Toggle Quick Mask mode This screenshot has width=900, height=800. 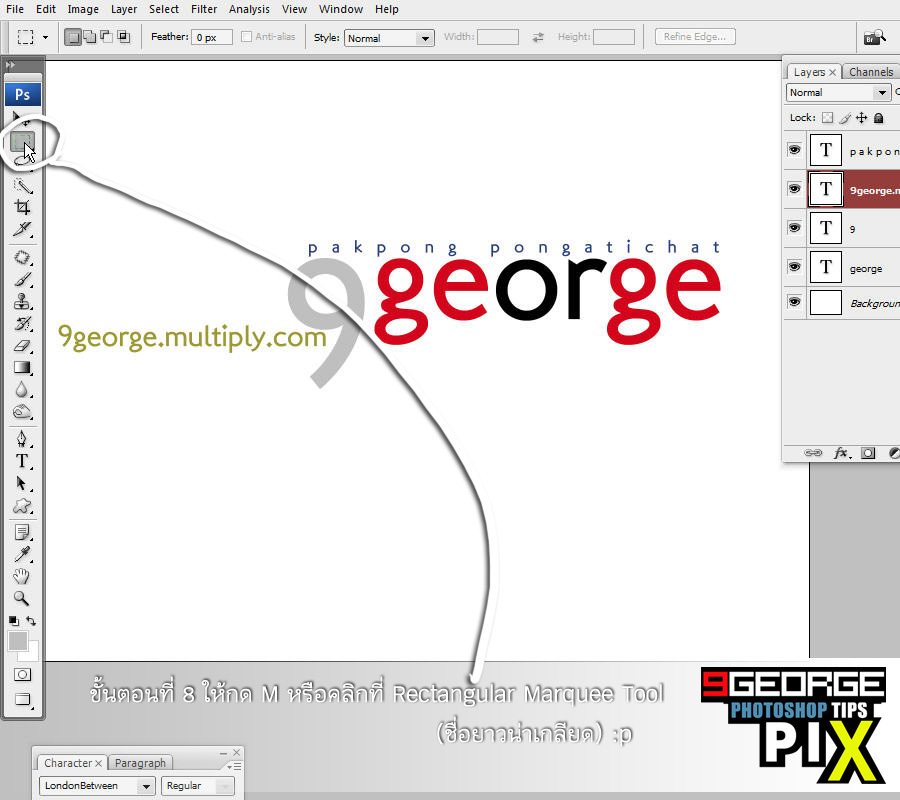tap(22, 674)
